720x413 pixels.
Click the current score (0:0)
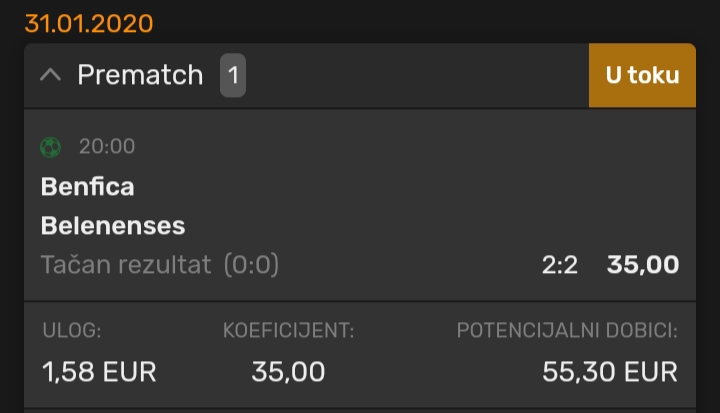point(251,265)
